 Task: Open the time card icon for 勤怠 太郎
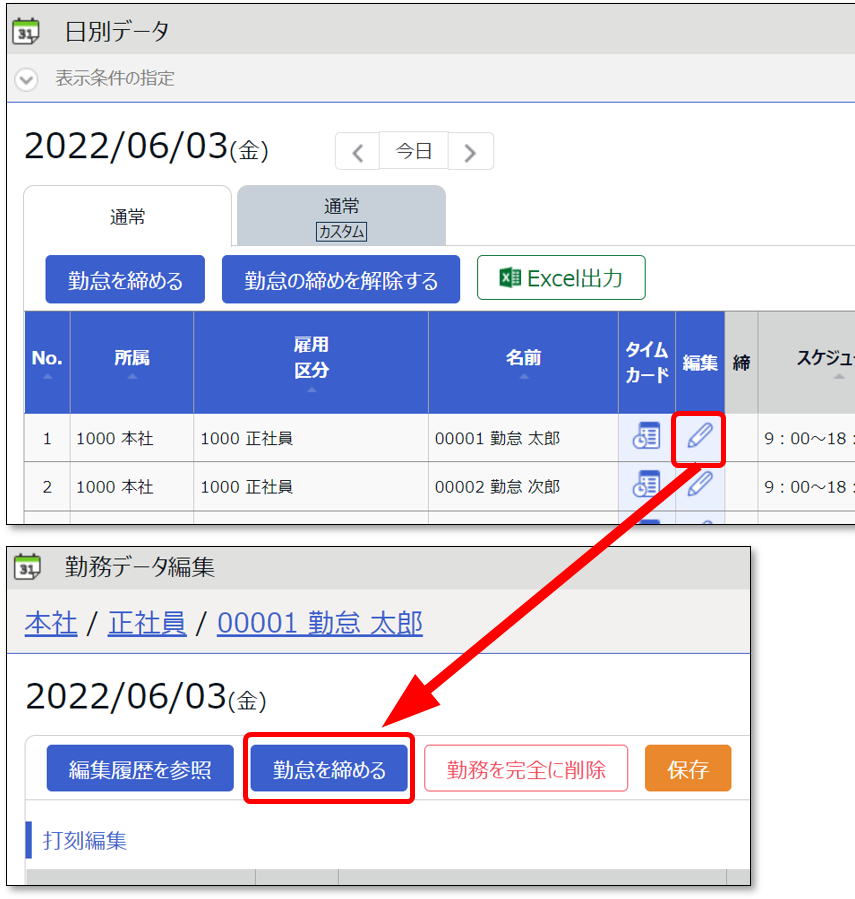[x=647, y=437]
